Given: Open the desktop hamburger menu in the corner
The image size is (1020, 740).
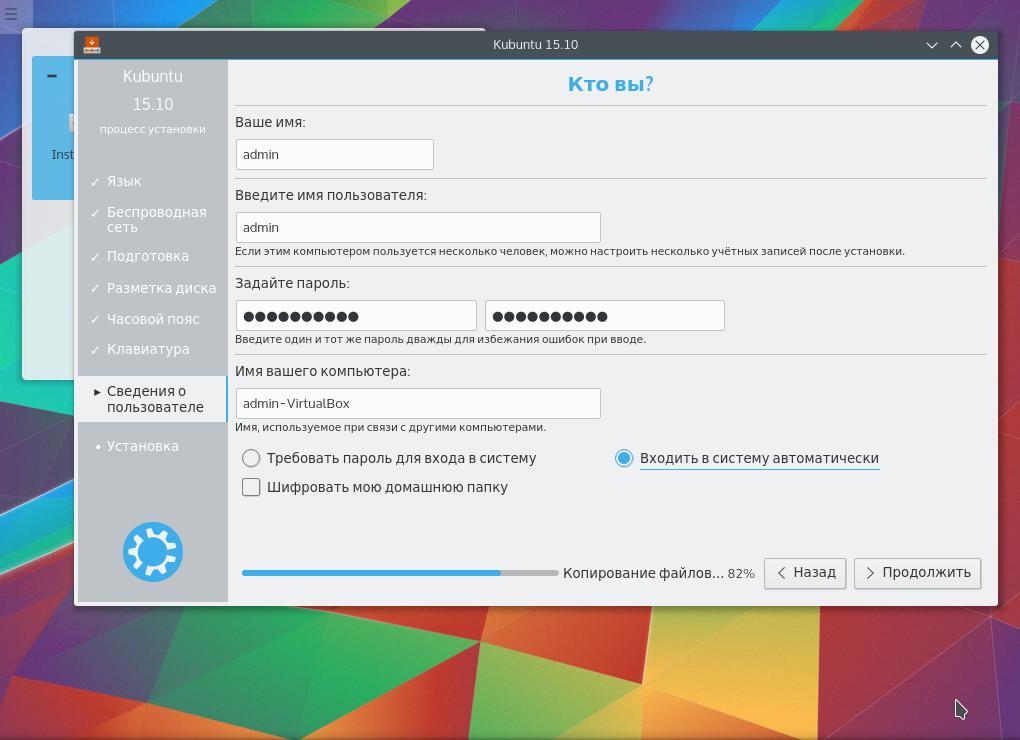Looking at the screenshot, I should point(11,14).
